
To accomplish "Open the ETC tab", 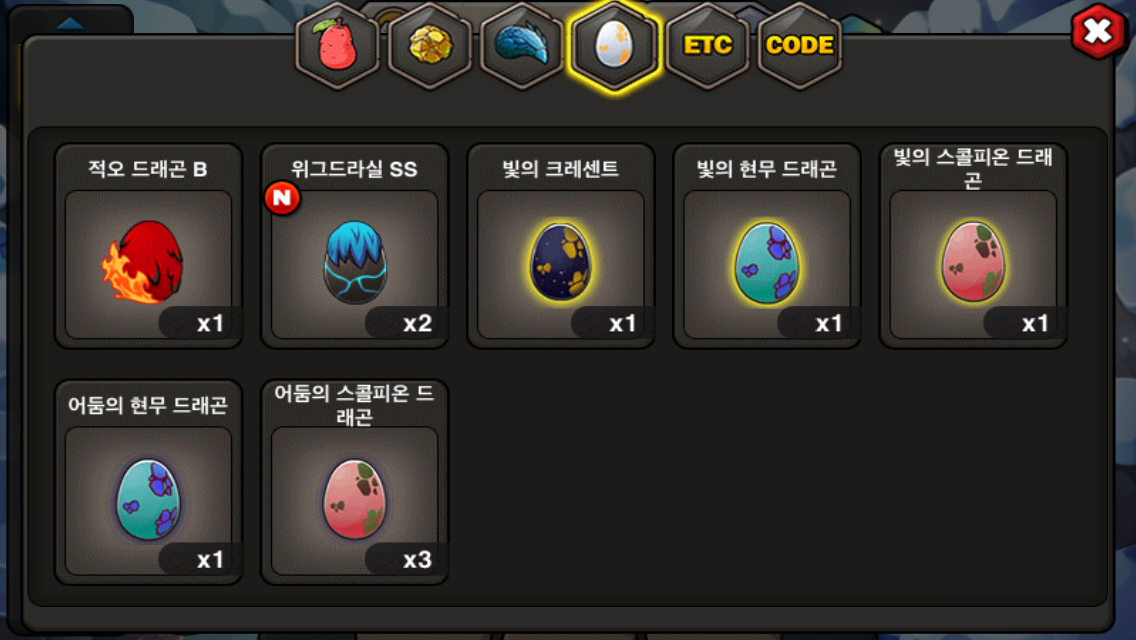I will (707, 46).
